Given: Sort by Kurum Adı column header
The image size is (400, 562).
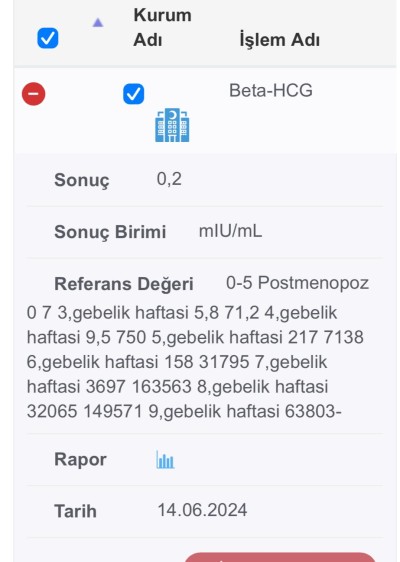Looking at the screenshot, I should tap(162, 27).
